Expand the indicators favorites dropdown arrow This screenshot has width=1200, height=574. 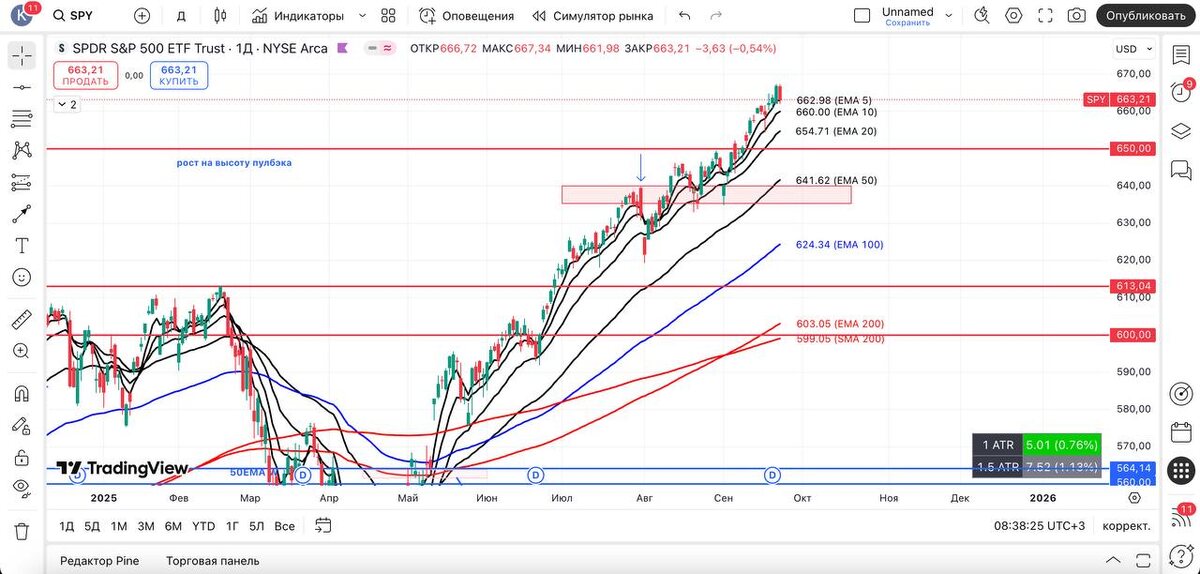tap(362, 16)
